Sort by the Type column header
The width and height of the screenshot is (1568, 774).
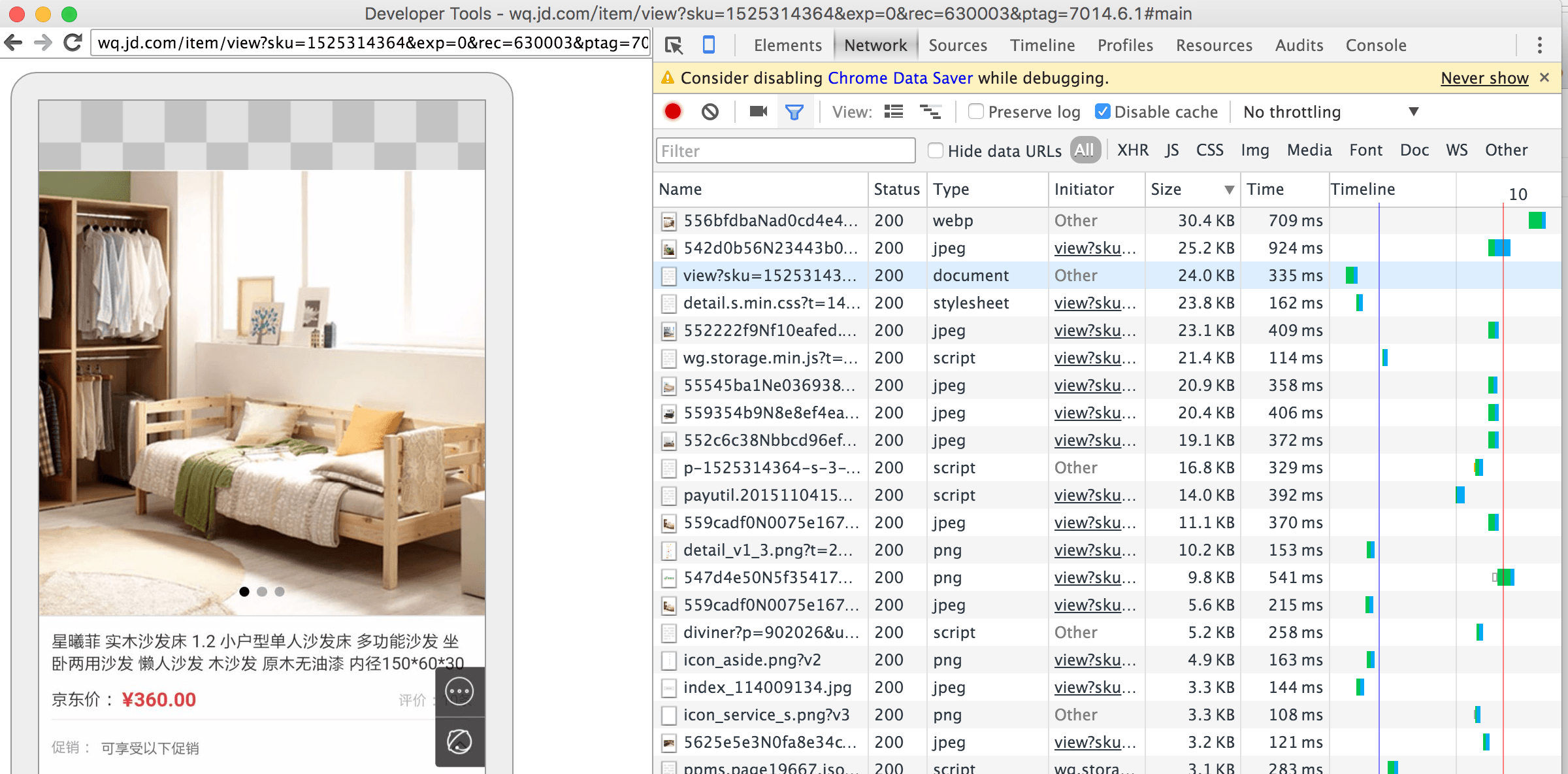[987, 190]
